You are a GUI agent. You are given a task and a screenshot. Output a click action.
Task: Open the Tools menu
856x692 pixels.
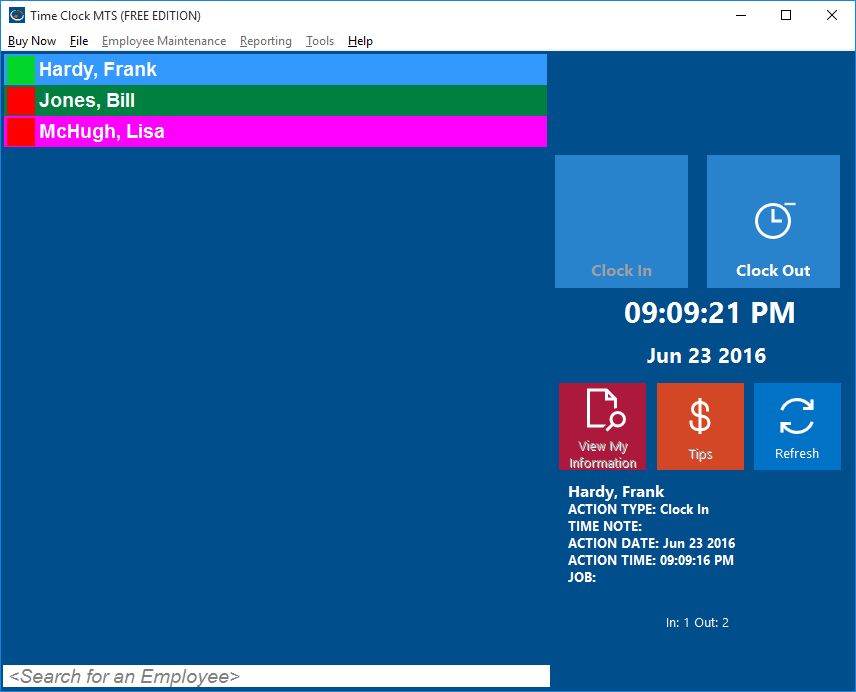click(320, 41)
